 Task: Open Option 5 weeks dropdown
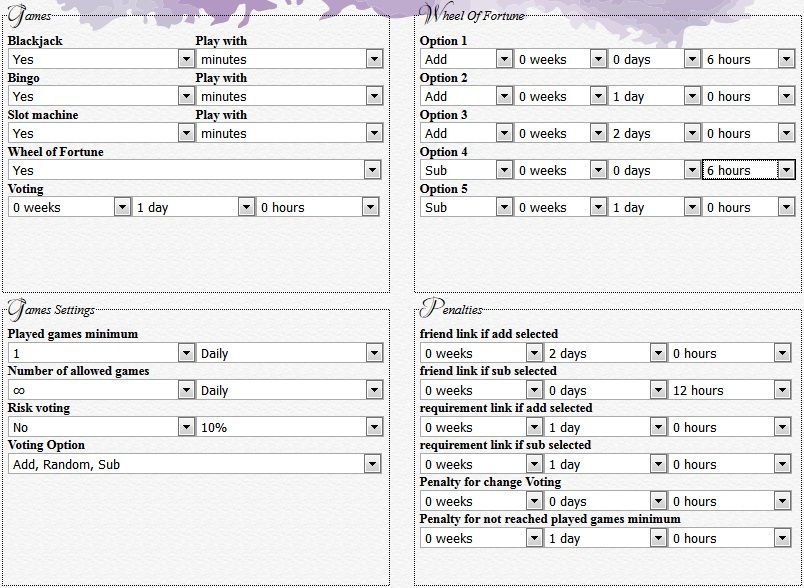pos(560,207)
